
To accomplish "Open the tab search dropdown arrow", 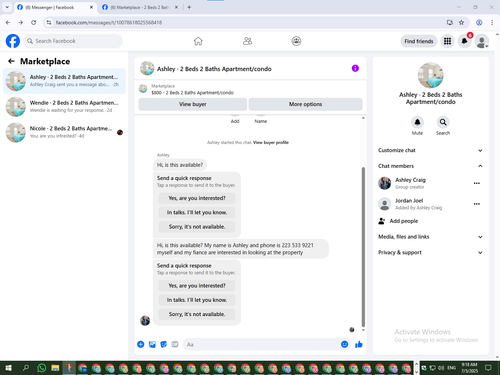I will (7, 7).
